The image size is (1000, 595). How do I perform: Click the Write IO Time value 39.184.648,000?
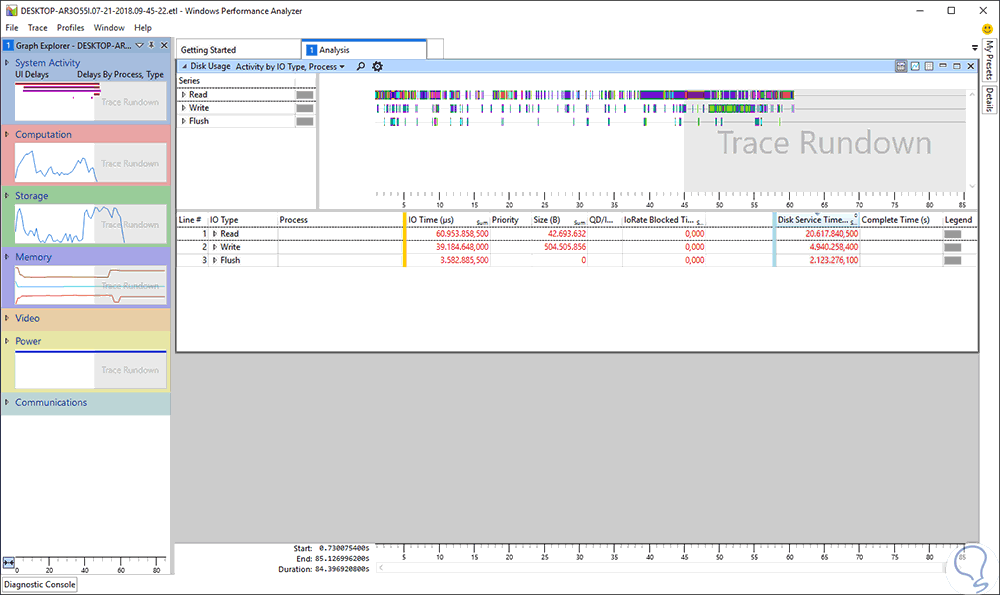[462, 247]
